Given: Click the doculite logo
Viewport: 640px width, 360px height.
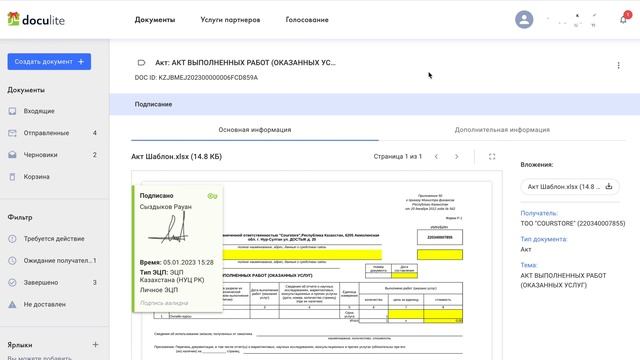Looking at the screenshot, I should [36, 19].
